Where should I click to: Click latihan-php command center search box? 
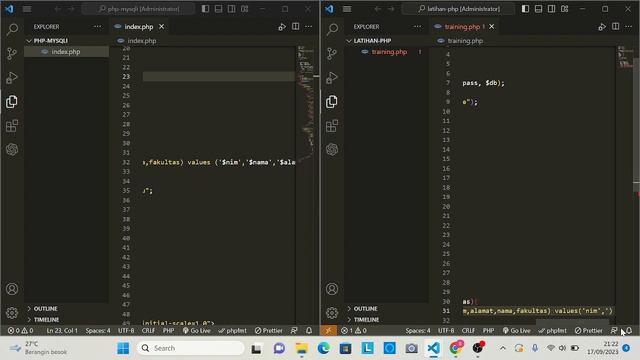point(458,9)
